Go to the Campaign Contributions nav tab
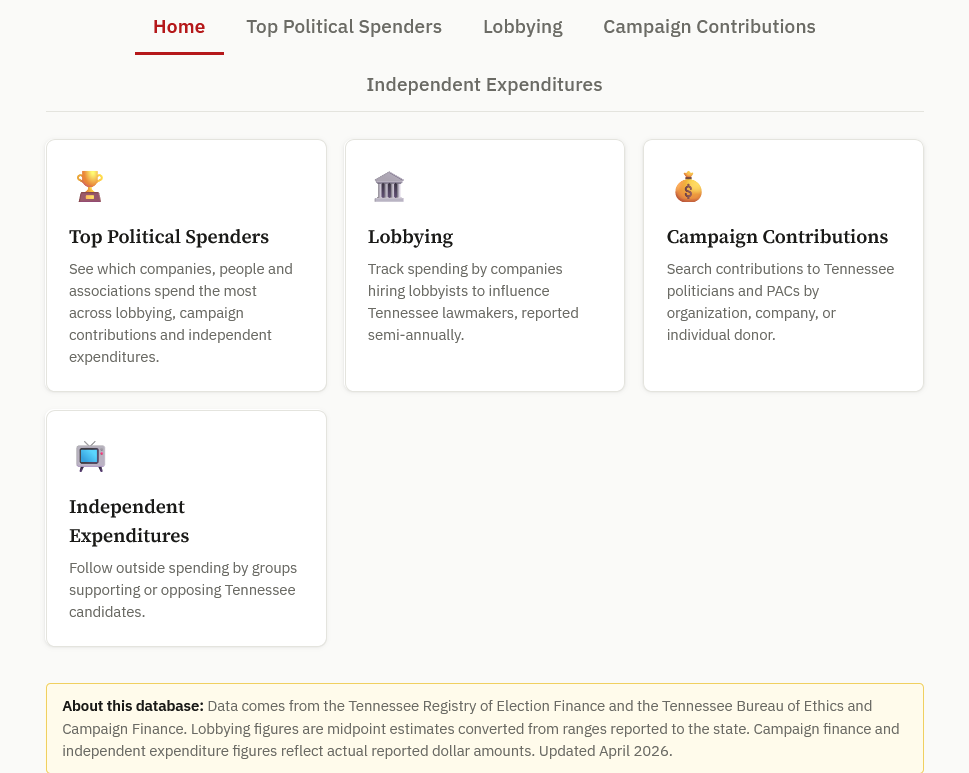 pyautogui.click(x=709, y=27)
